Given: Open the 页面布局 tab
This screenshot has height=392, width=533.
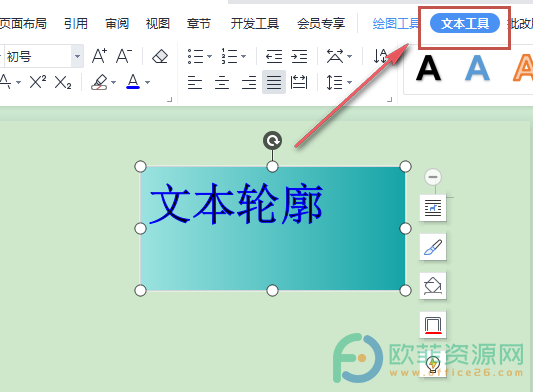Looking at the screenshot, I should [23, 23].
